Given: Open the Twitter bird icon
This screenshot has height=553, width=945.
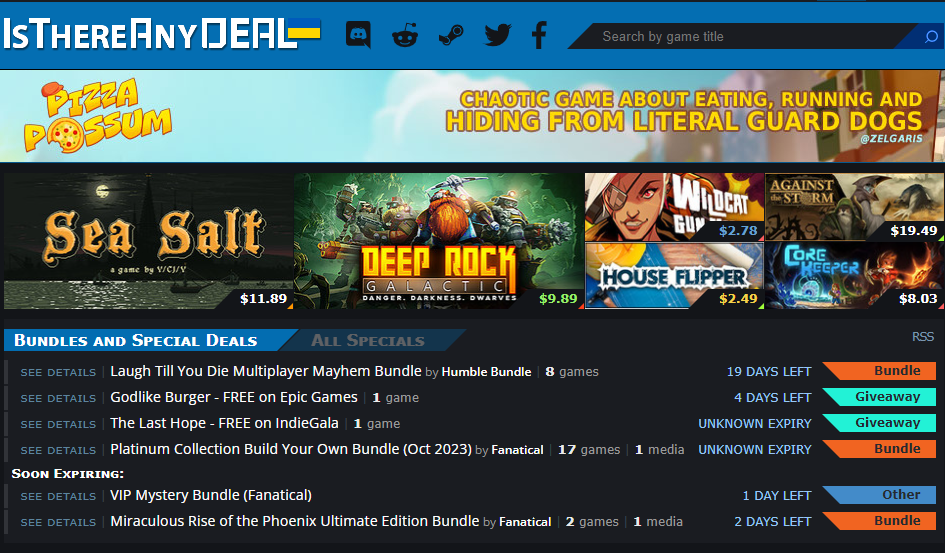Looking at the screenshot, I should pos(498,35).
